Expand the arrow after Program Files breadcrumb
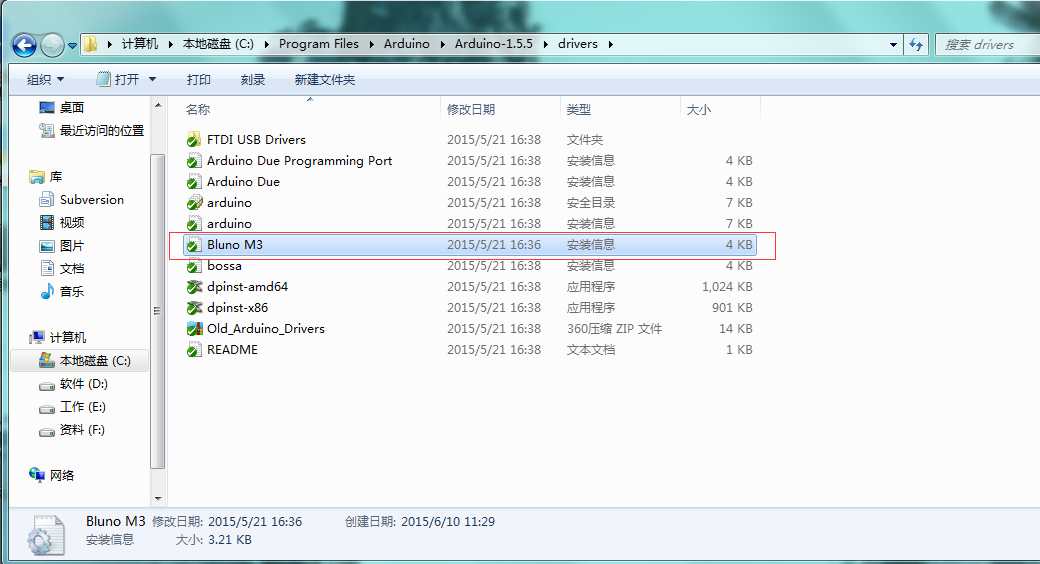This screenshot has height=564, width=1040. point(371,44)
